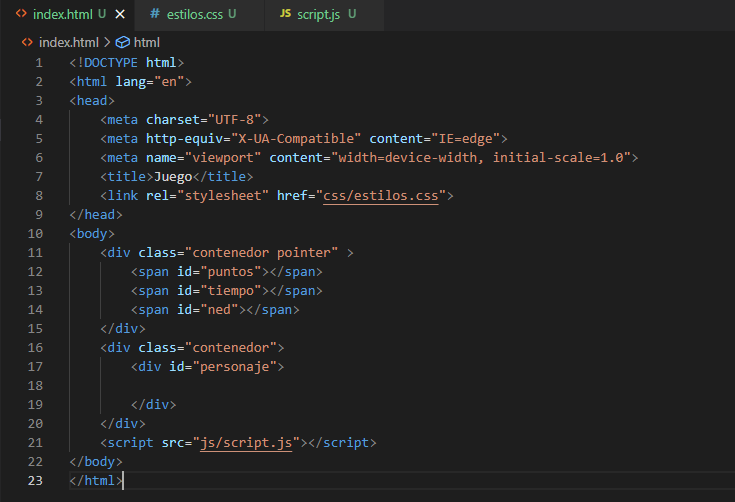The image size is (735, 502).
Task: Click "viewport" name value
Action: point(223,158)
